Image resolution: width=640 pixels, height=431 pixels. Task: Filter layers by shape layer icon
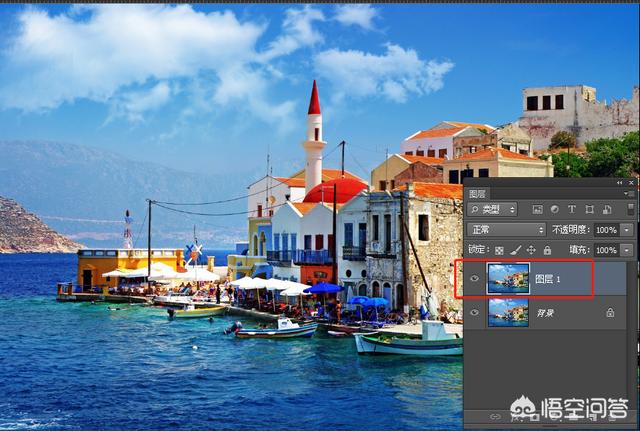tap(589, 209)
